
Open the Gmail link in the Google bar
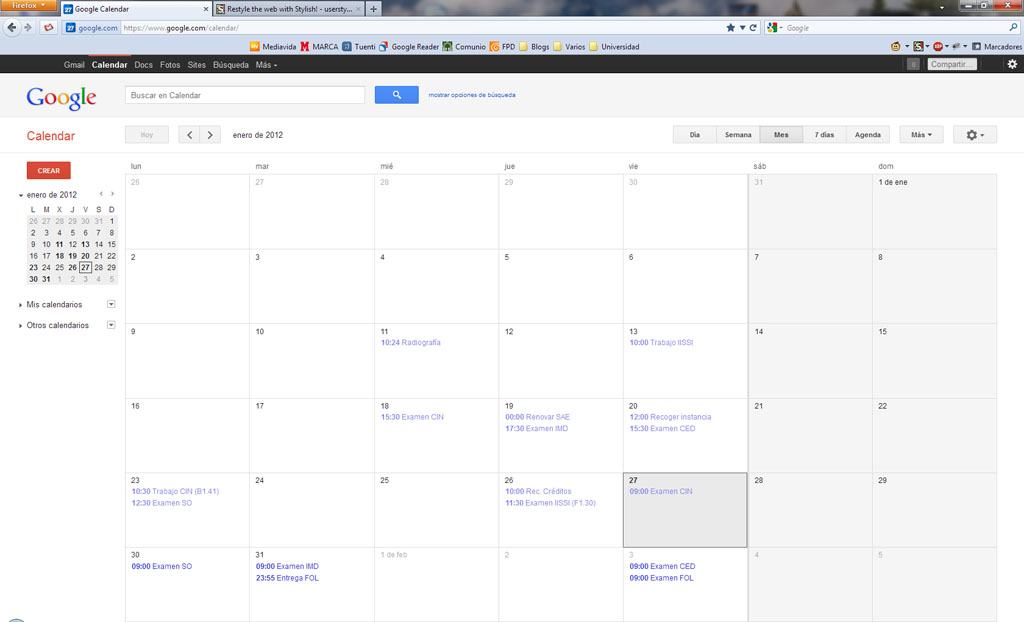[x=74, y=64]
